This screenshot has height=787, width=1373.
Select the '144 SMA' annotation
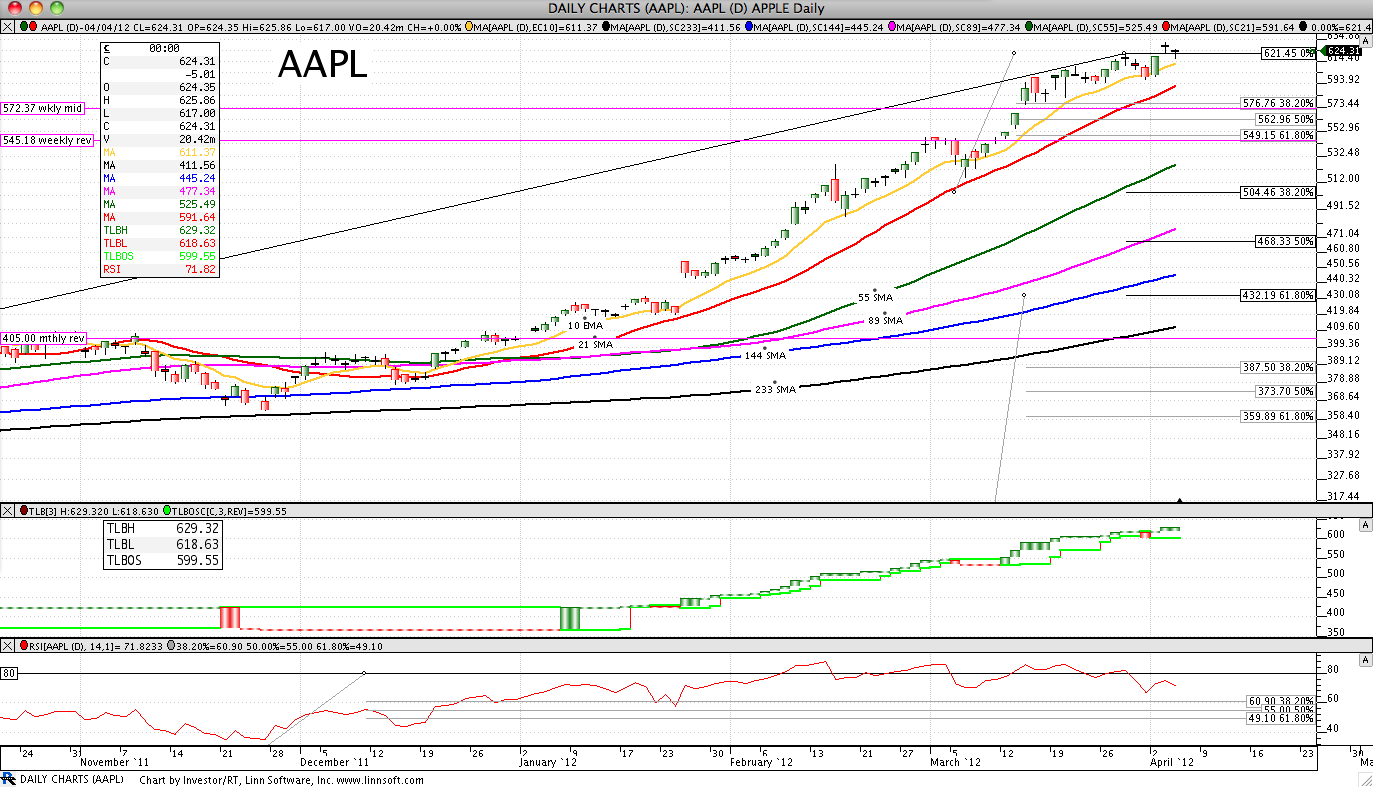(764, 355)
